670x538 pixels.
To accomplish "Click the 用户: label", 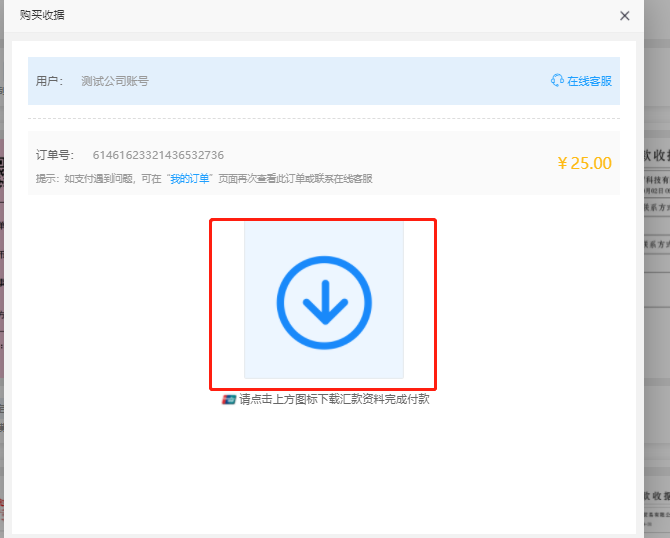I will [x=49, y=81].
